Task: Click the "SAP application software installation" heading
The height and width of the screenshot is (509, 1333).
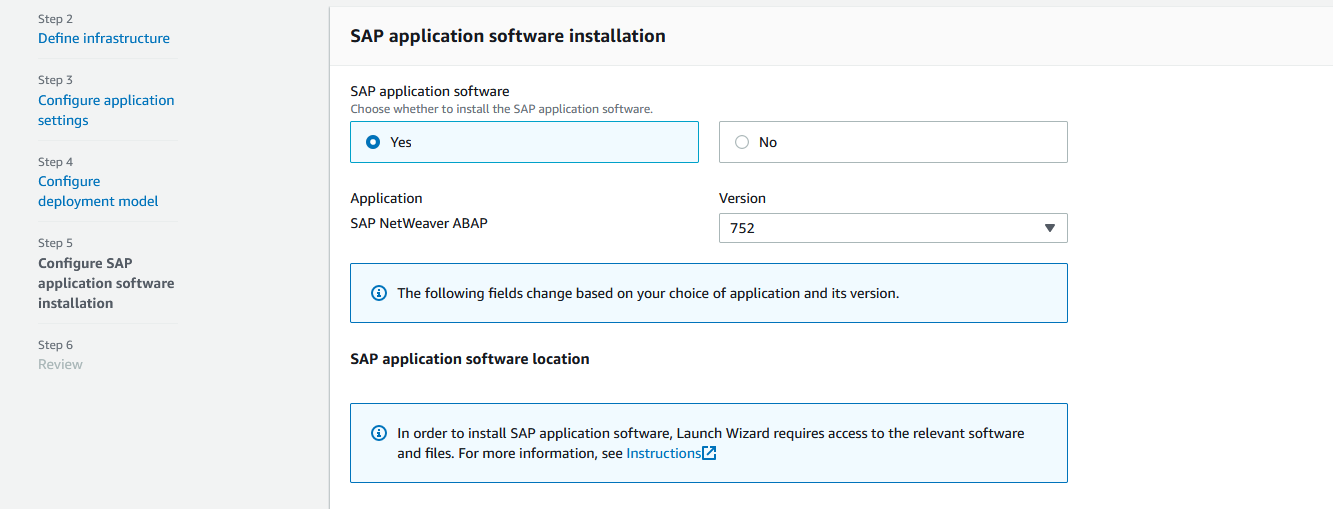Action: [507, 36]
